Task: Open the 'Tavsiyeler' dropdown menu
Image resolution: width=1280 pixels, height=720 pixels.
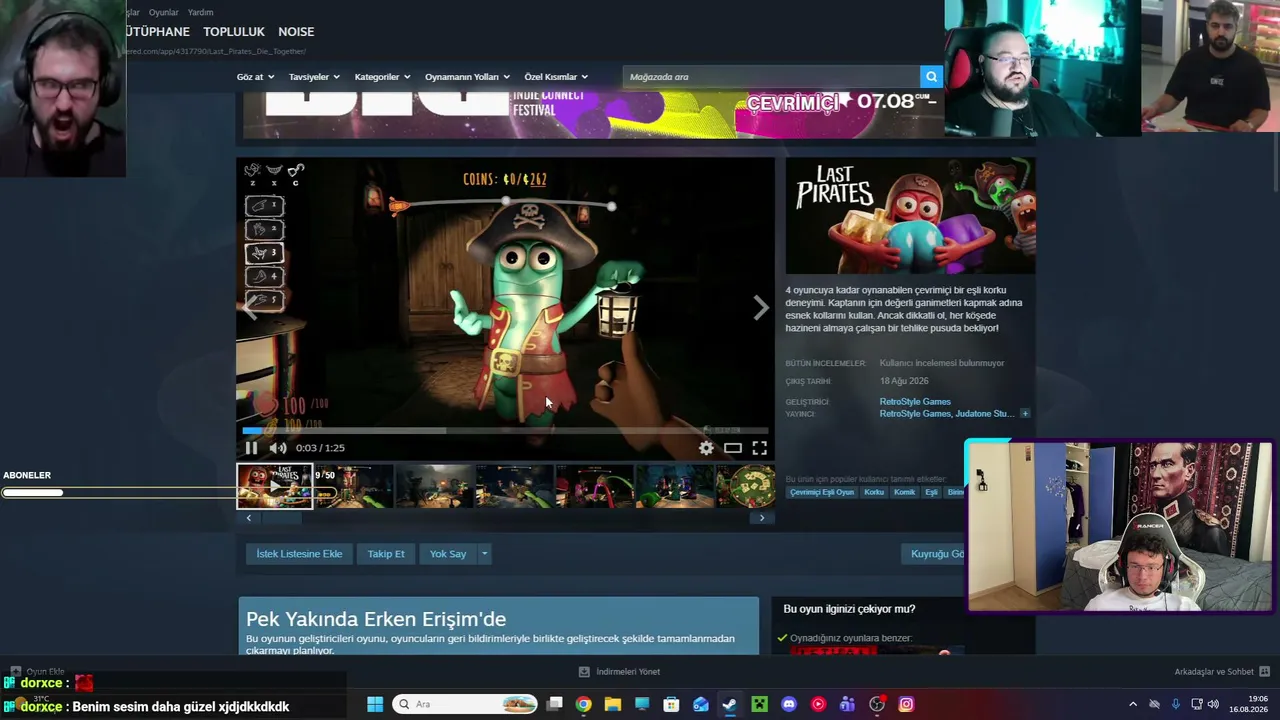Action: pos(314,77)
